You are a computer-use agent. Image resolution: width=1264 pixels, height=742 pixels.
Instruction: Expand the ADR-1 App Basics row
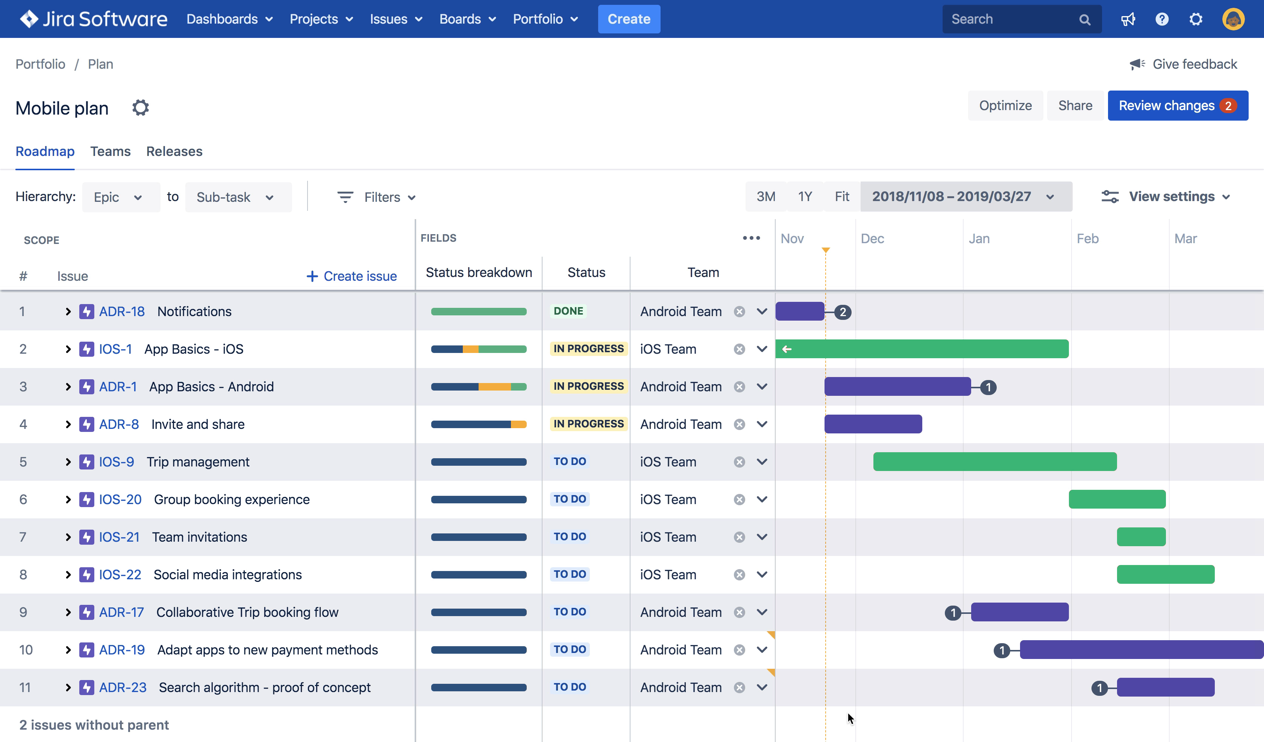[68, 387]
